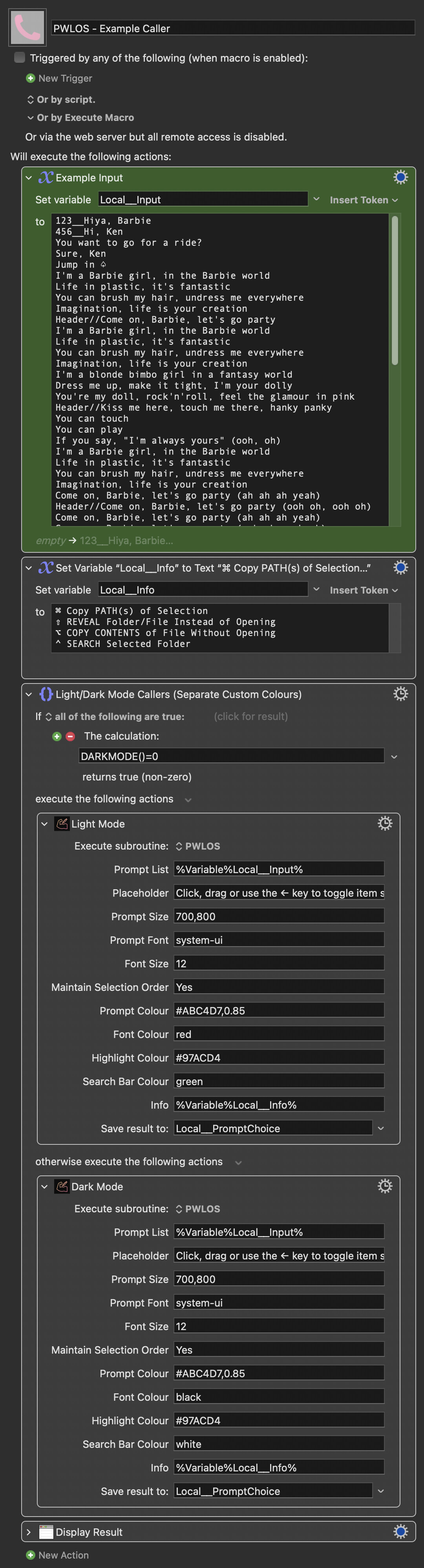
Task: Click the Dark Mode subroutine icon
Action: pyautogui.click(x=61, y=1186)
